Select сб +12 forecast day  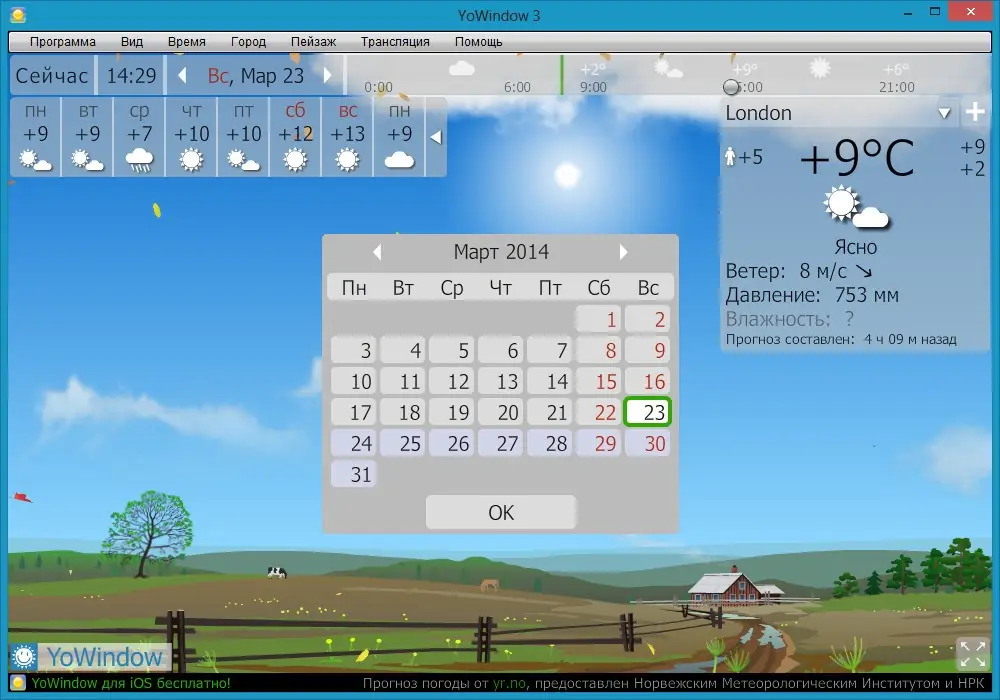click(x=295, y=136)
